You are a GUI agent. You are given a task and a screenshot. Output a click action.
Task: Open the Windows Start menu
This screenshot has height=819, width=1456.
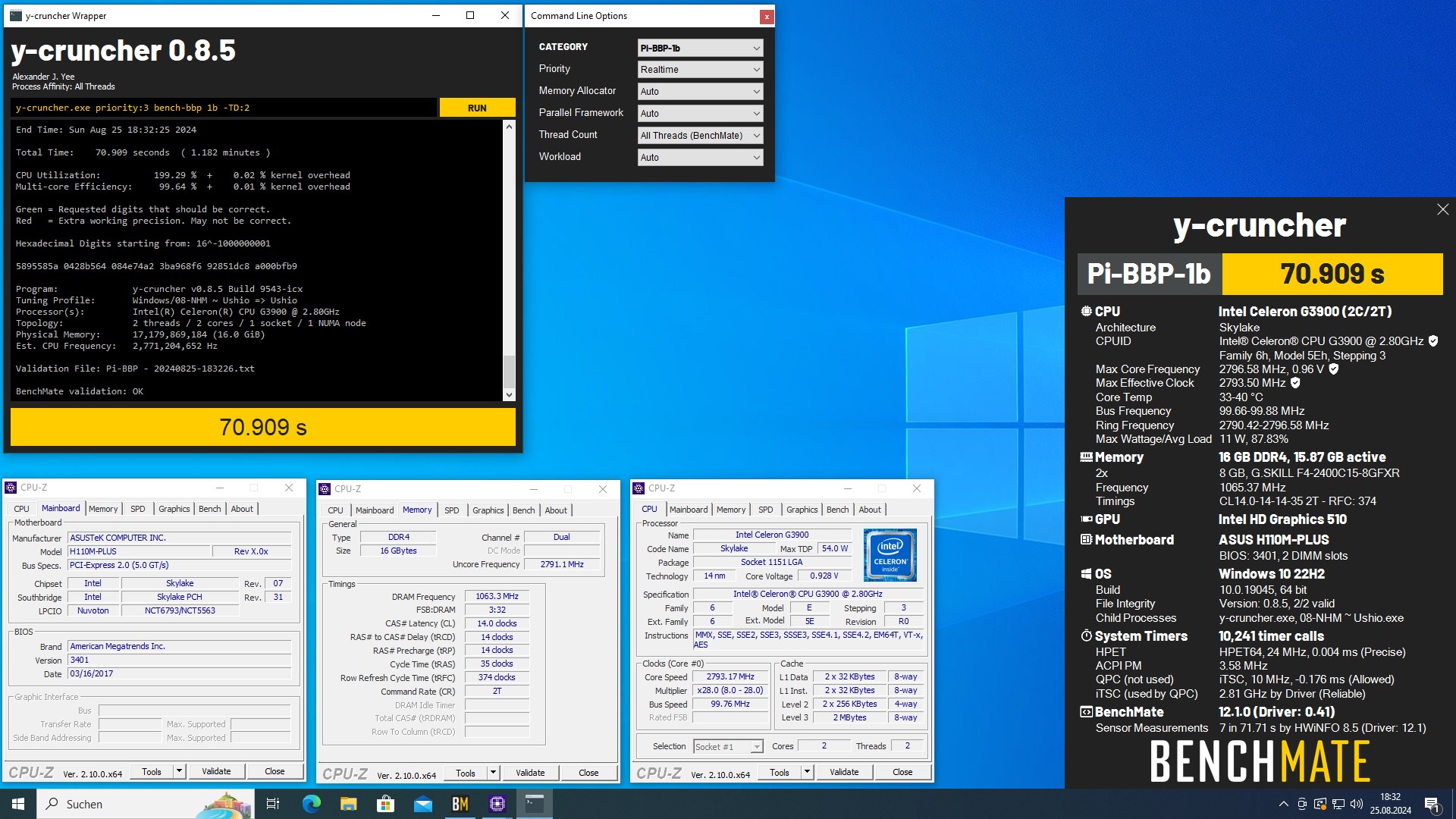pyautogui.click(x=18, y=804)
